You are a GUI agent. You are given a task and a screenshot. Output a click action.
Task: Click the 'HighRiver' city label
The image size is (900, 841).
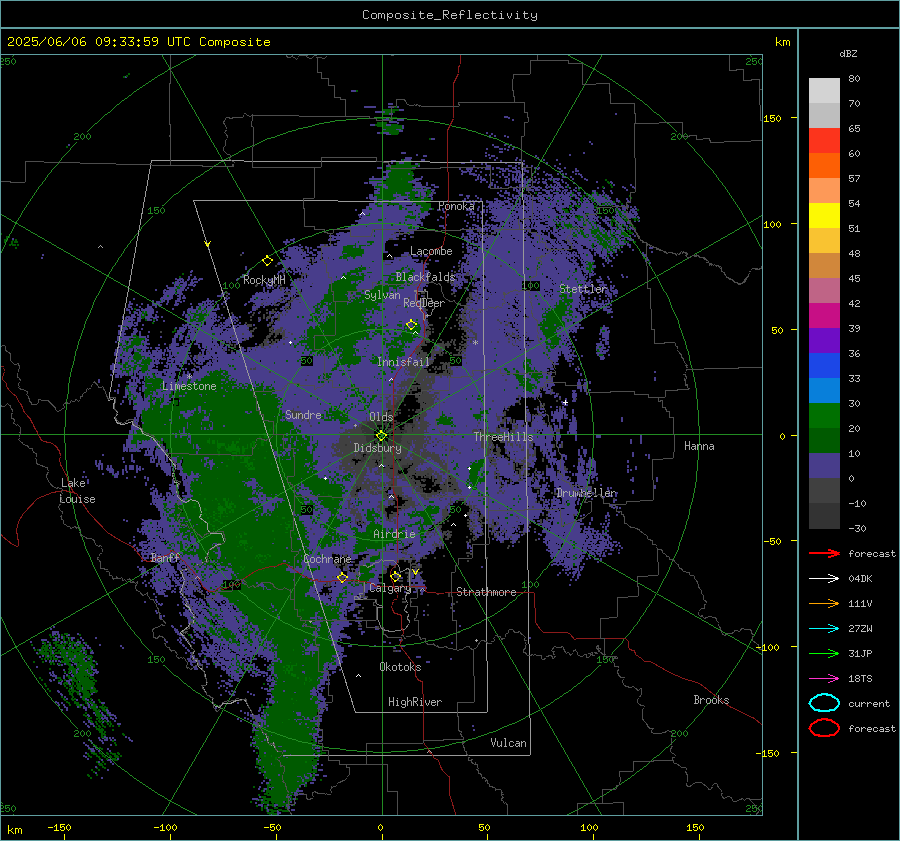tap(415, 702)
